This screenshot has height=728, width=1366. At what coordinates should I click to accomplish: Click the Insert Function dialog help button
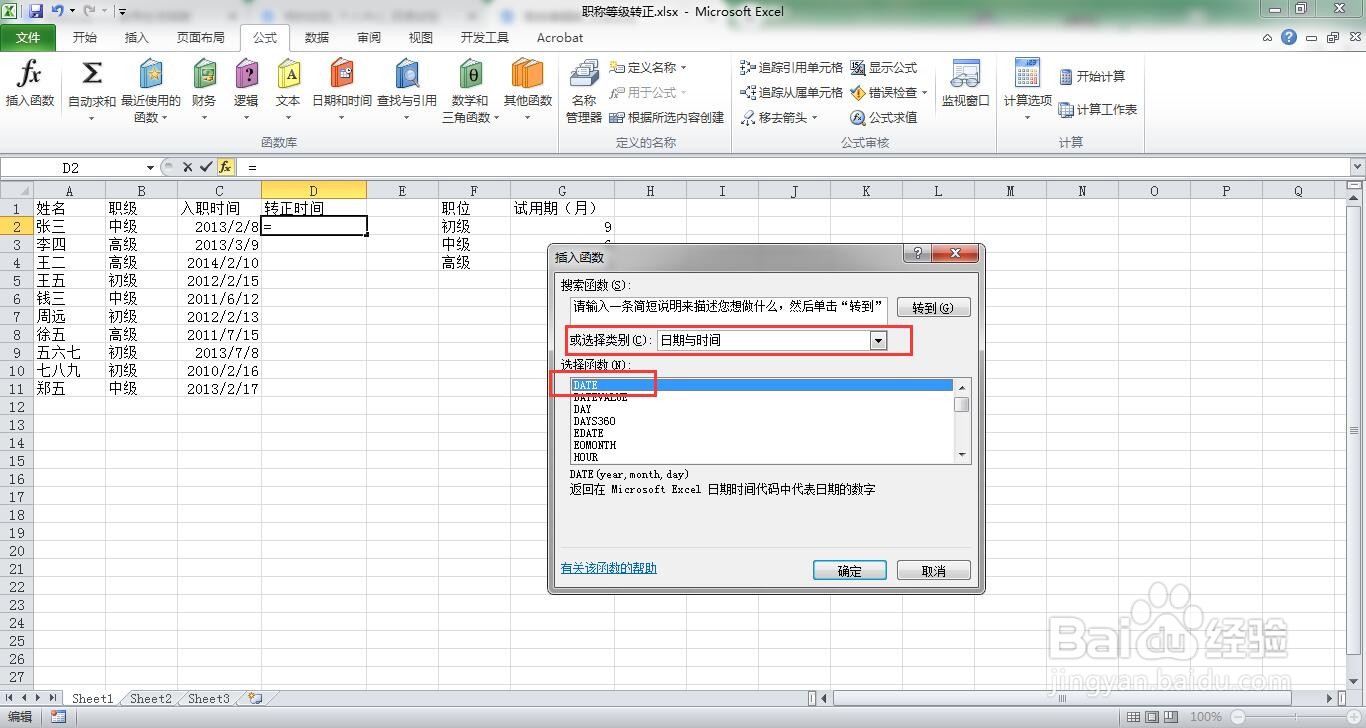917,254
